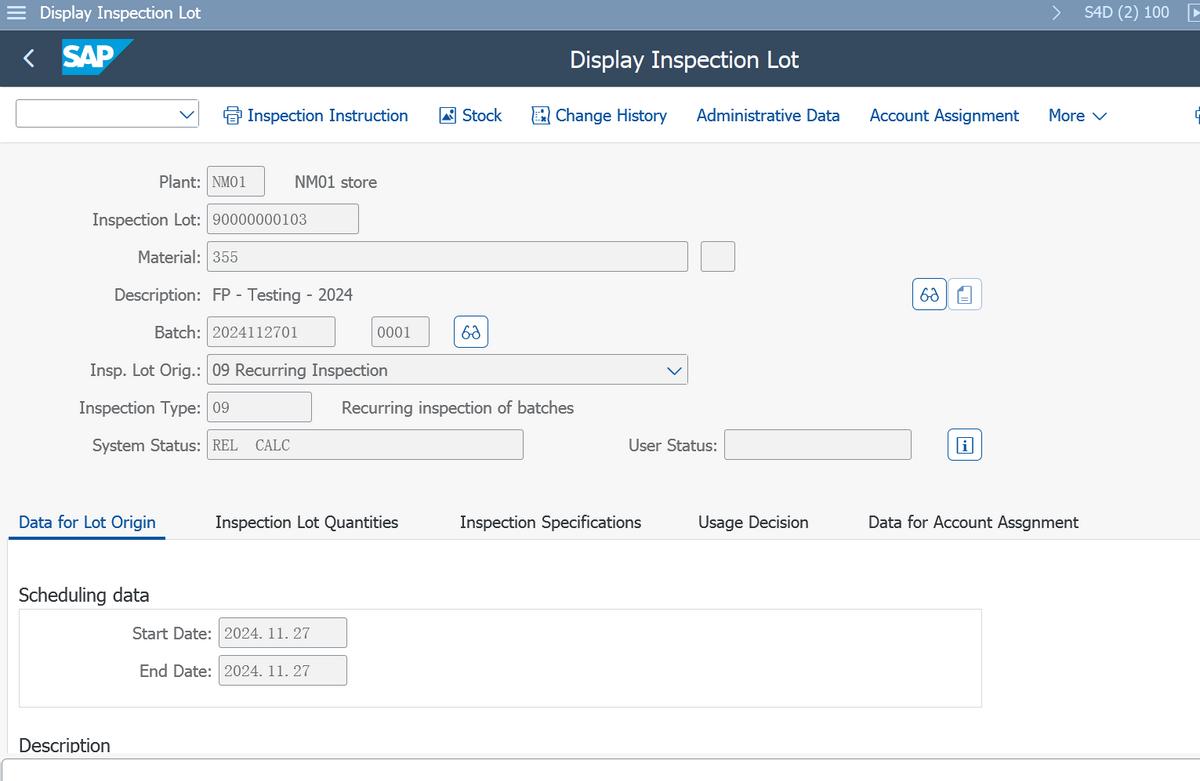Expand the title bar chevron arrow
This screenshot has width=1200, height=781.
pyautogui.click(x=1056, y=13)
